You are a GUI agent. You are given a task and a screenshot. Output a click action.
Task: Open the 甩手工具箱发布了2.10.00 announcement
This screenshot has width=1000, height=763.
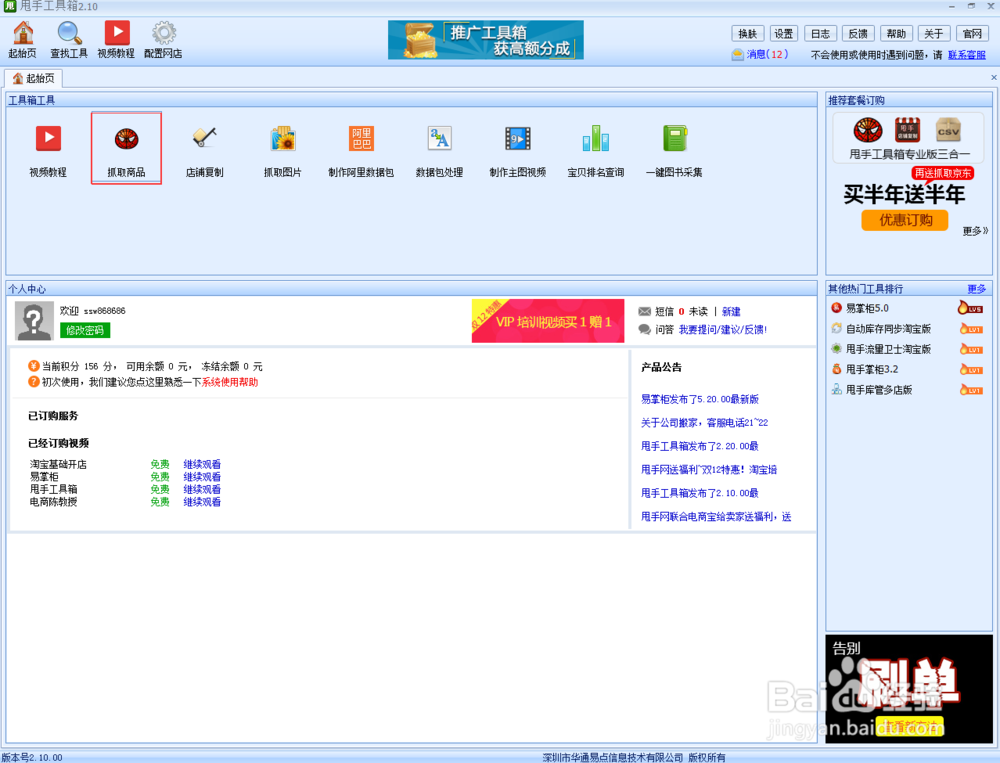click(x=700, y=493)
